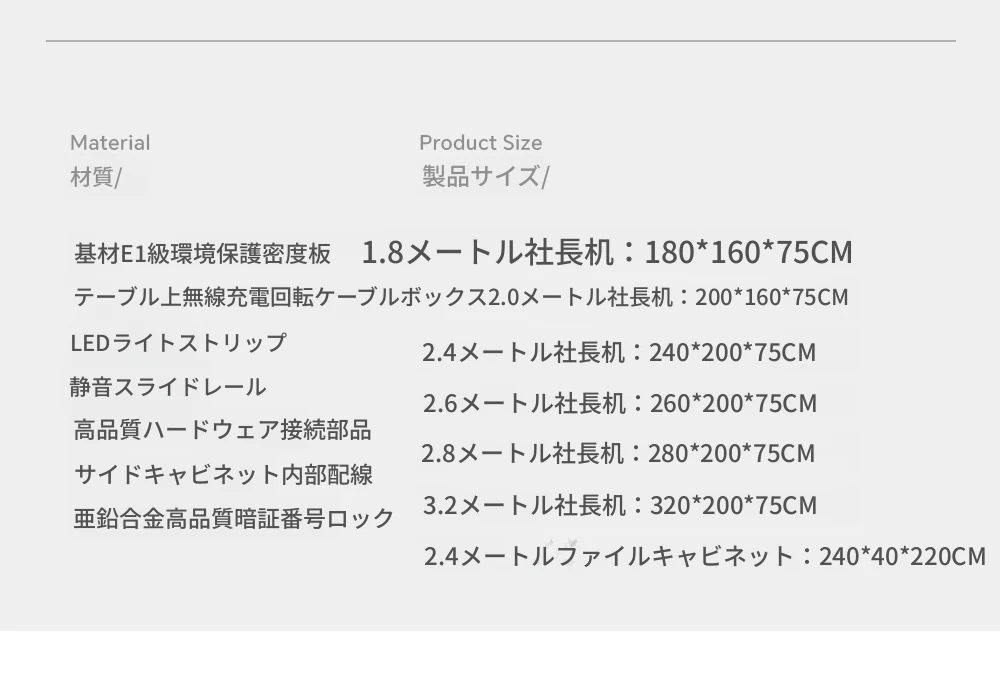
Task: Click the Material heading
Action: (x=110, y=143)
